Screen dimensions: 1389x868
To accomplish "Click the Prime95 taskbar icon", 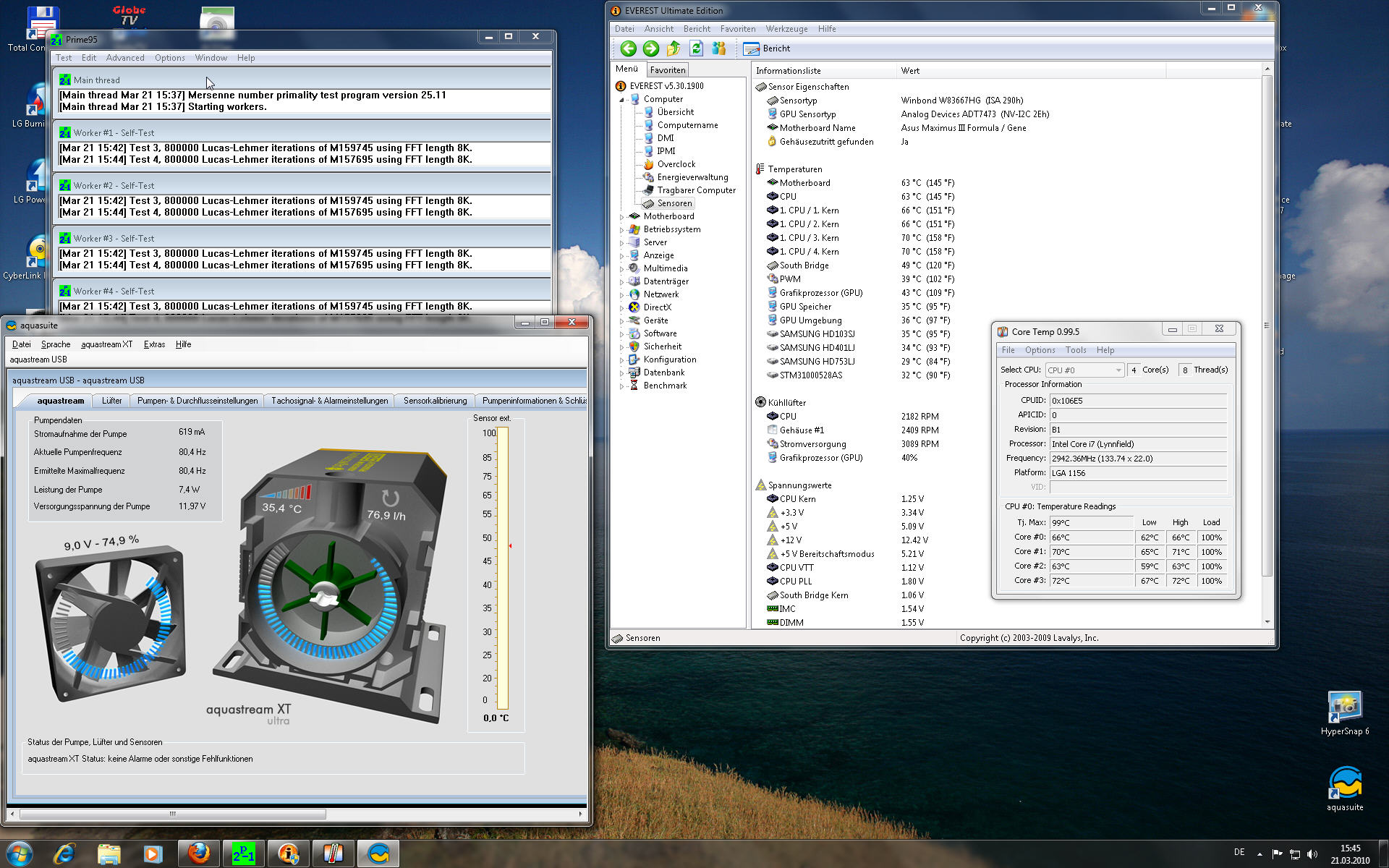I will [x=243, y=854].
